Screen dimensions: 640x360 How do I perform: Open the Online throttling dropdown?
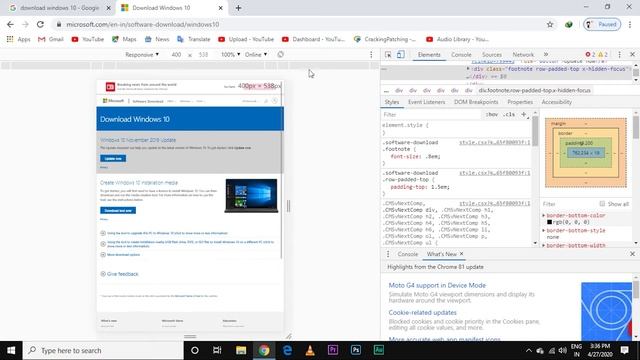[256, 54]
